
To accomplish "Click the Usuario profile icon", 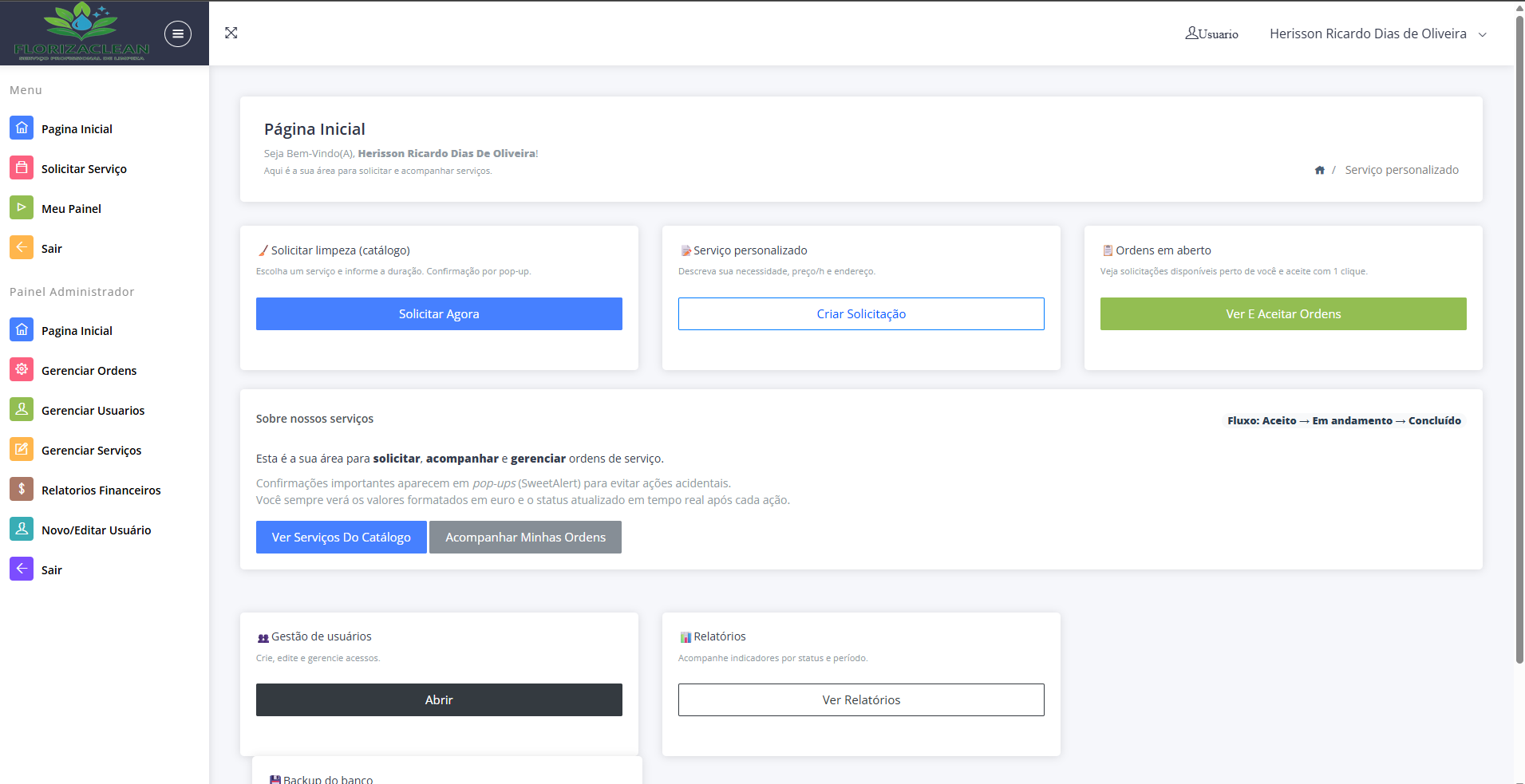I will click(1191, 33).
